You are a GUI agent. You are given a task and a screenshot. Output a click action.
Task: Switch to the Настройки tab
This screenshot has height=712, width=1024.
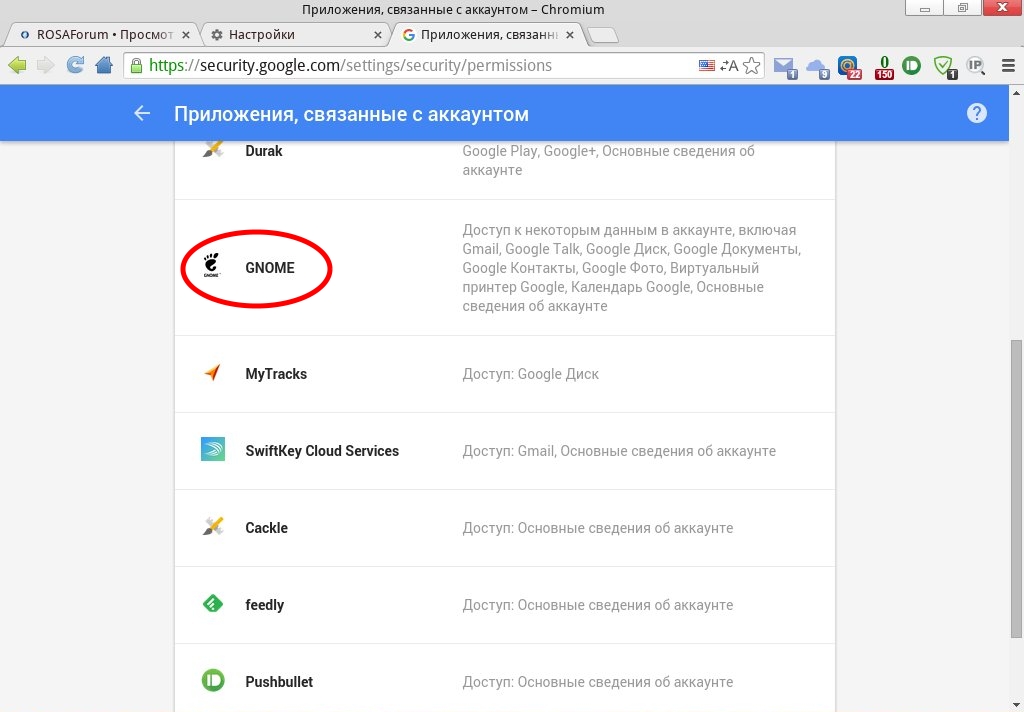[293, 35]
